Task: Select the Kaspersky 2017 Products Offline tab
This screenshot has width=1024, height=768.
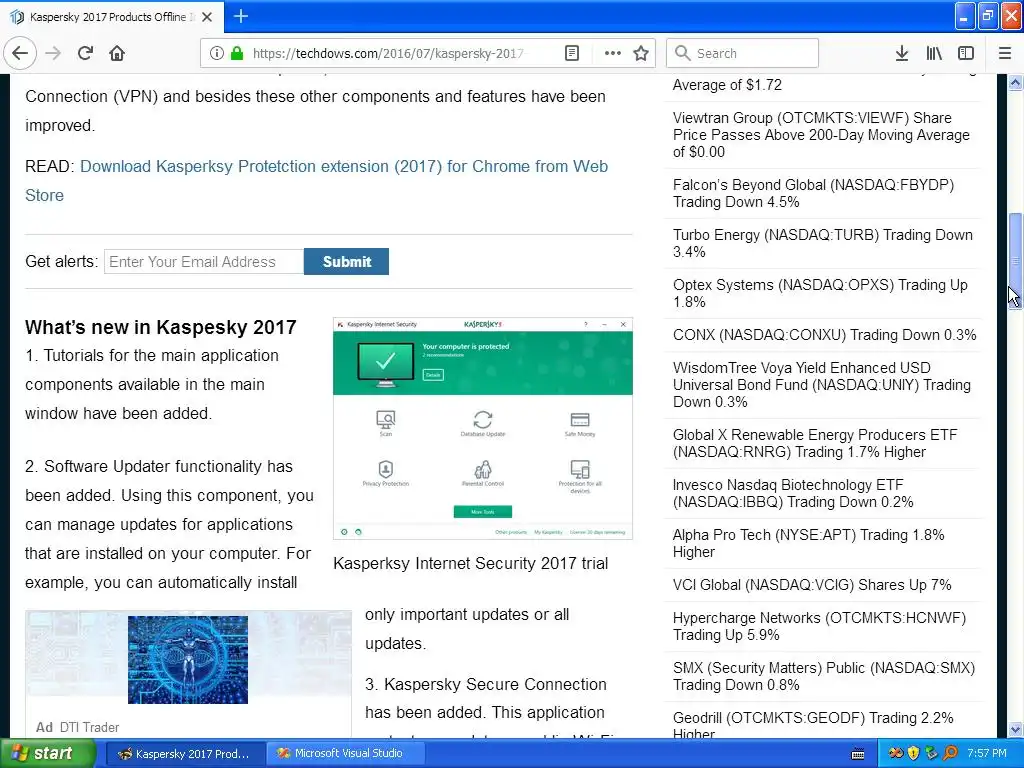Action: [112, 17]
